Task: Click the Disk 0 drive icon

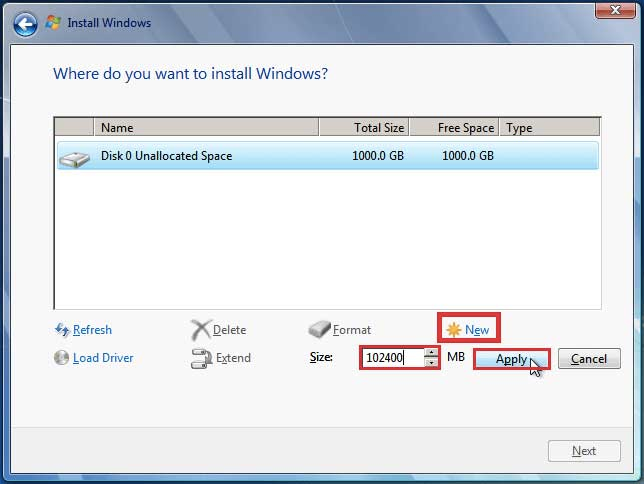Action: (74, 159)
